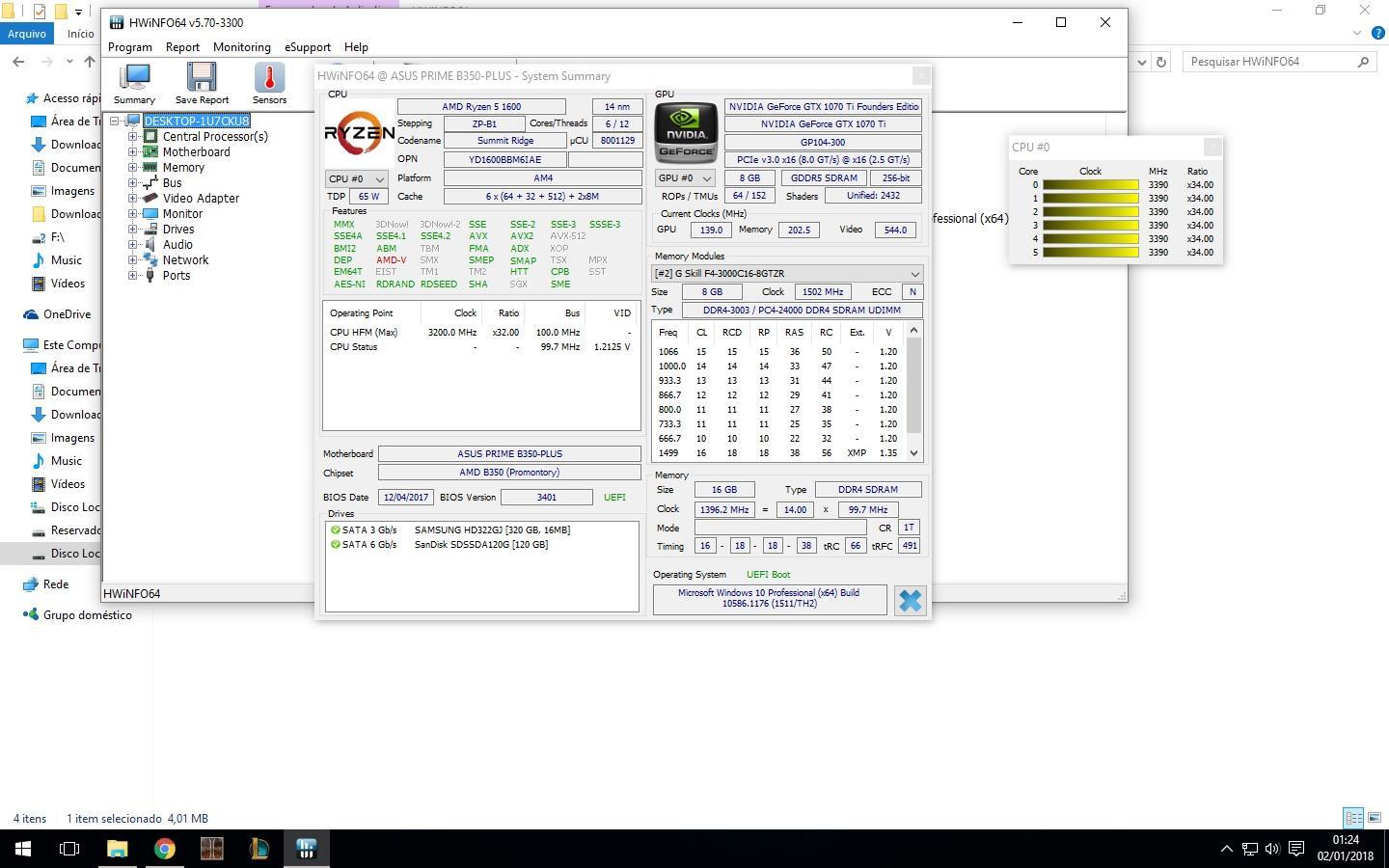
Task: Go back in File Explorer
Action: click(18, 62)
